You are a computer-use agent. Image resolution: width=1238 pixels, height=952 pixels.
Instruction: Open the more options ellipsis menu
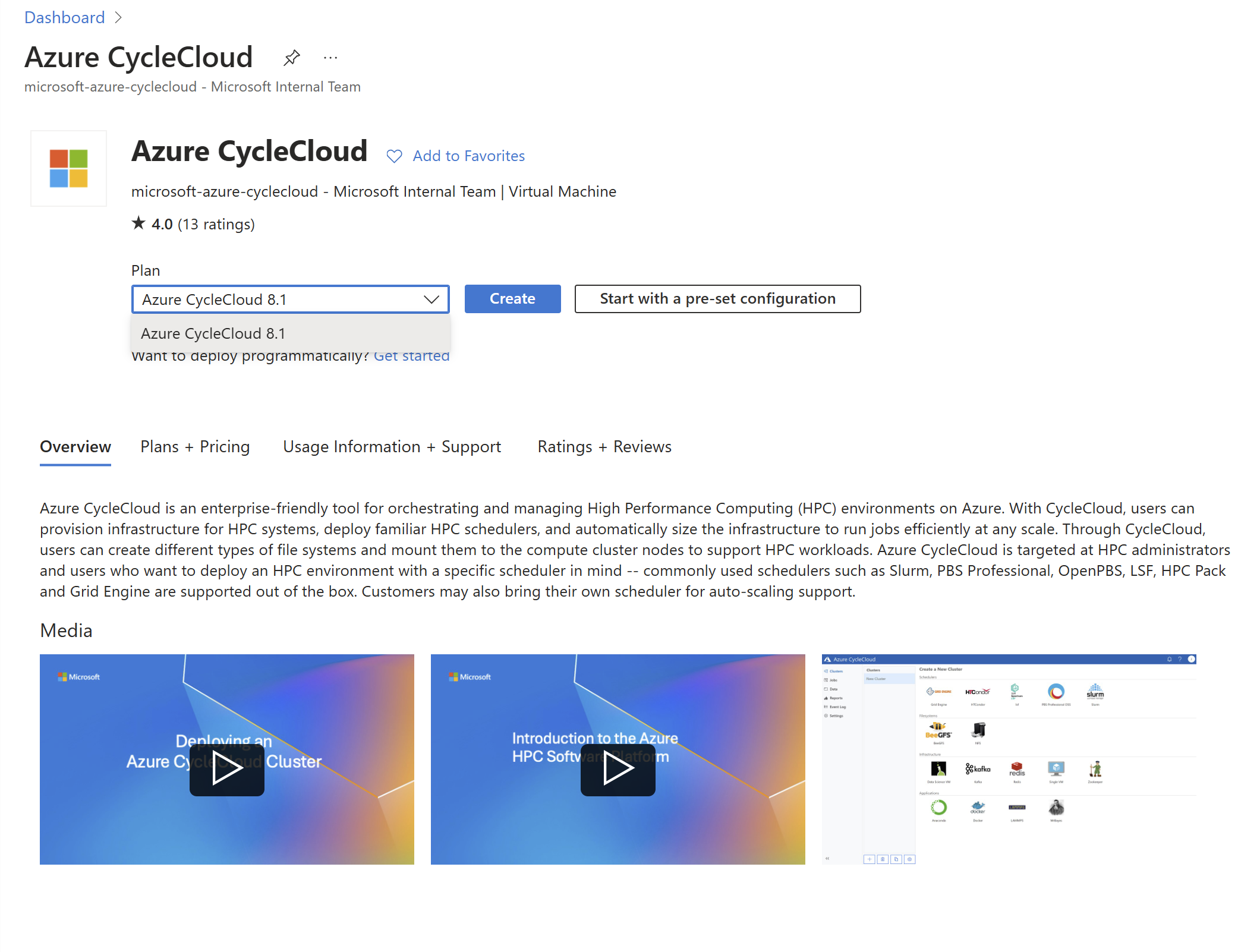[330, 58]
